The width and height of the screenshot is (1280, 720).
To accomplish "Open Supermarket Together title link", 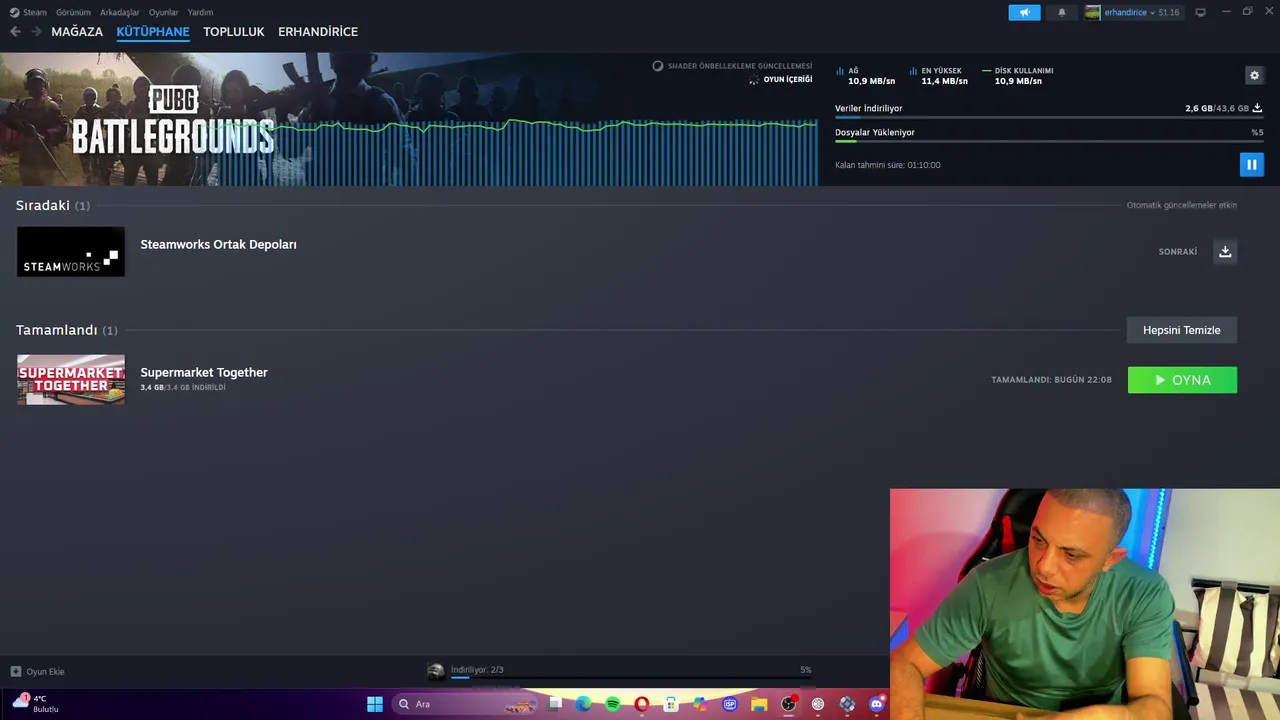I will coord(204,372).
